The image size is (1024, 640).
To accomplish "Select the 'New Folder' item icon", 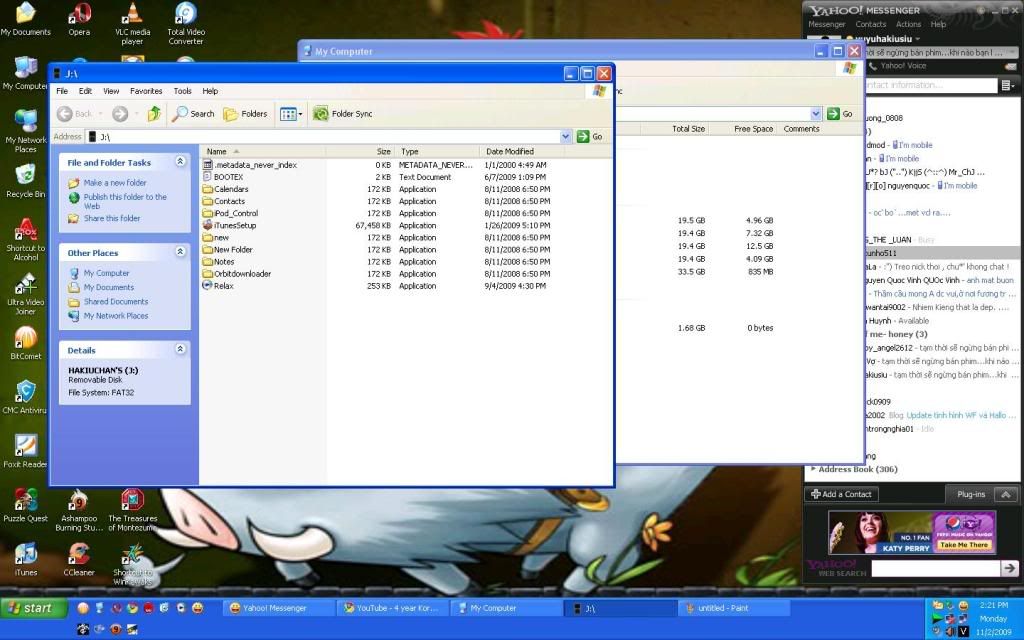I will pos(208,249).
